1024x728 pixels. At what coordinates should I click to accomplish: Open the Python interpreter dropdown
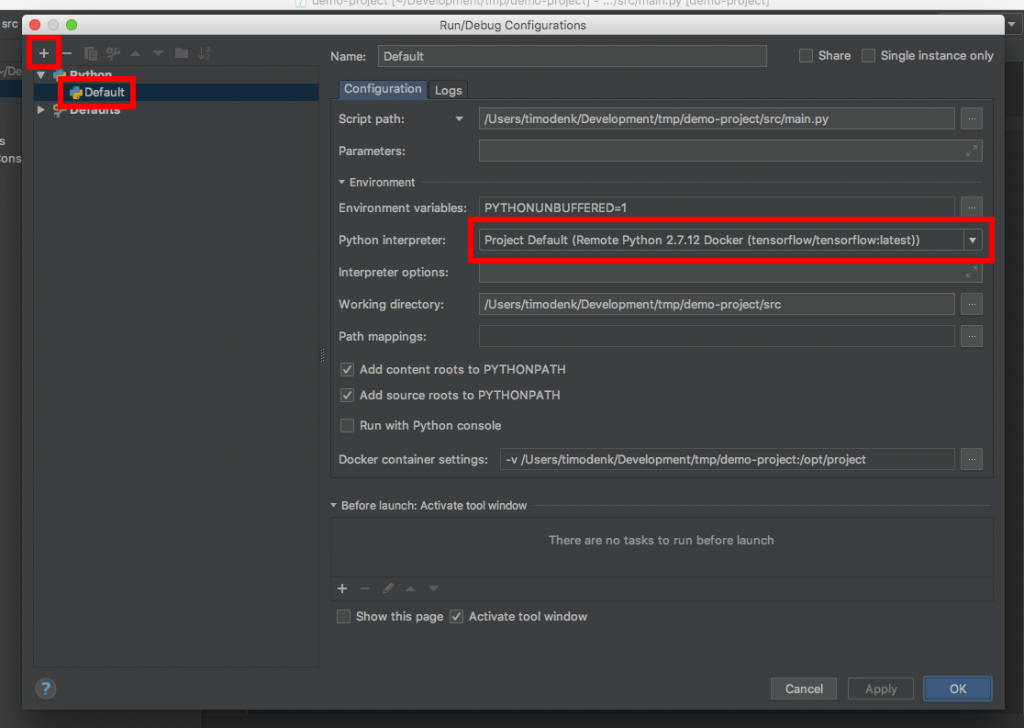coord(972,240)
